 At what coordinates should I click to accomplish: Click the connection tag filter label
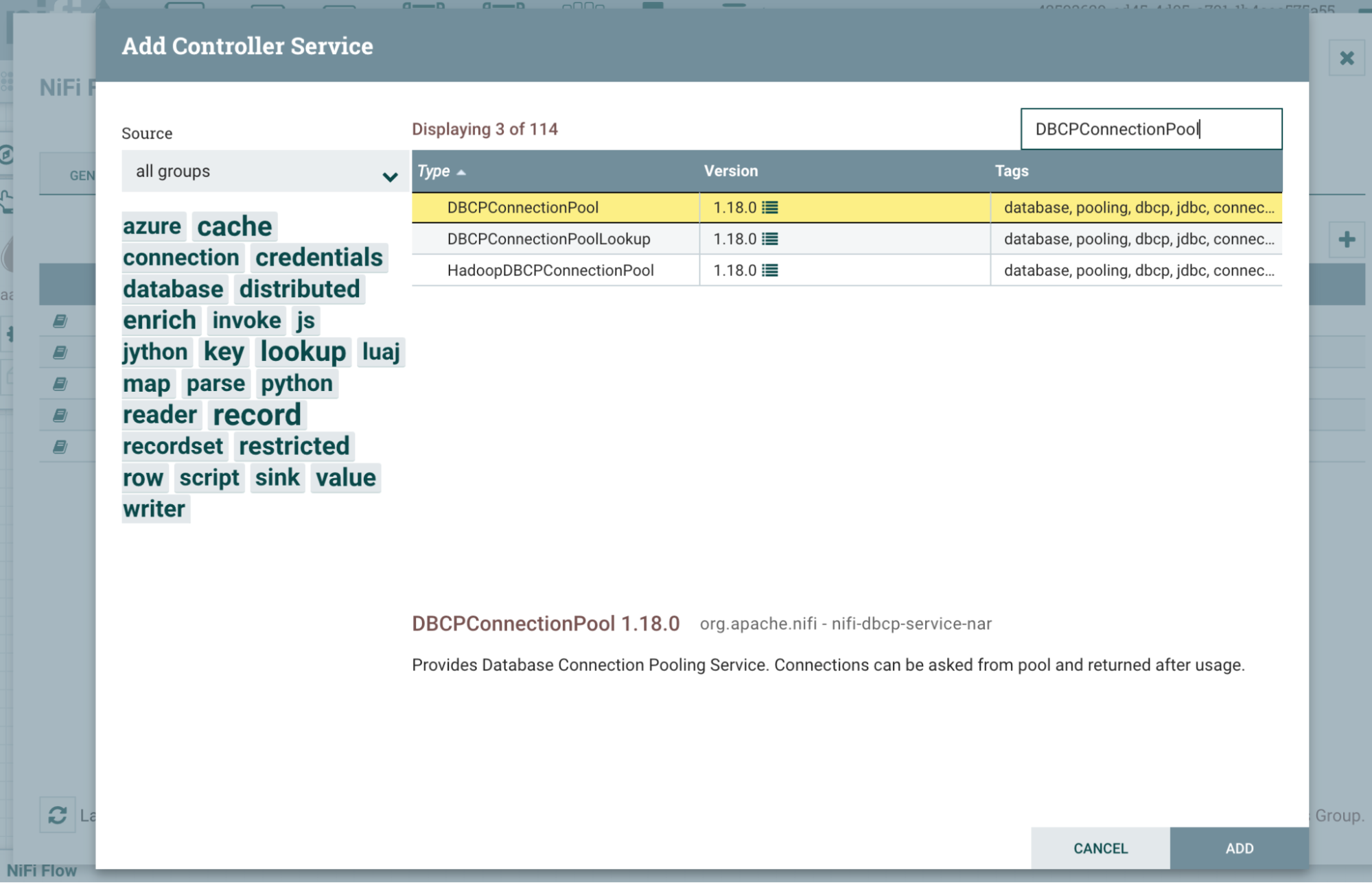coord(180,258)
